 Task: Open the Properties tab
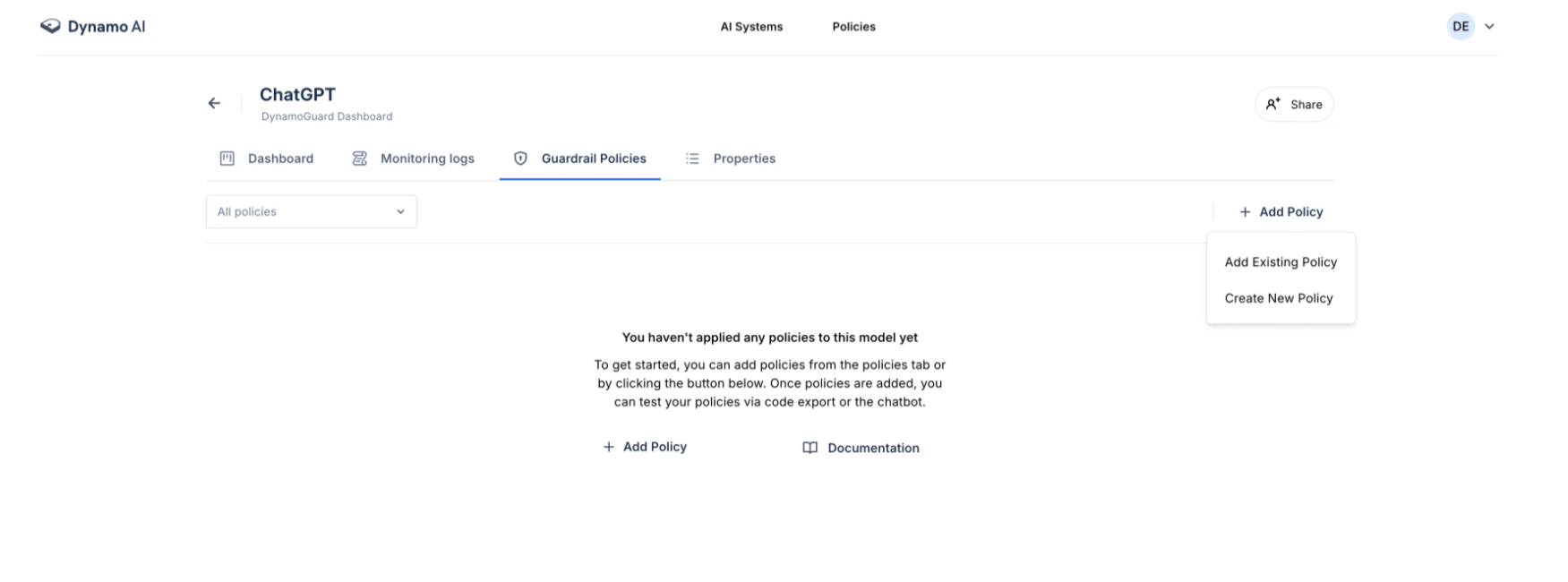click(x=731, y=158)
